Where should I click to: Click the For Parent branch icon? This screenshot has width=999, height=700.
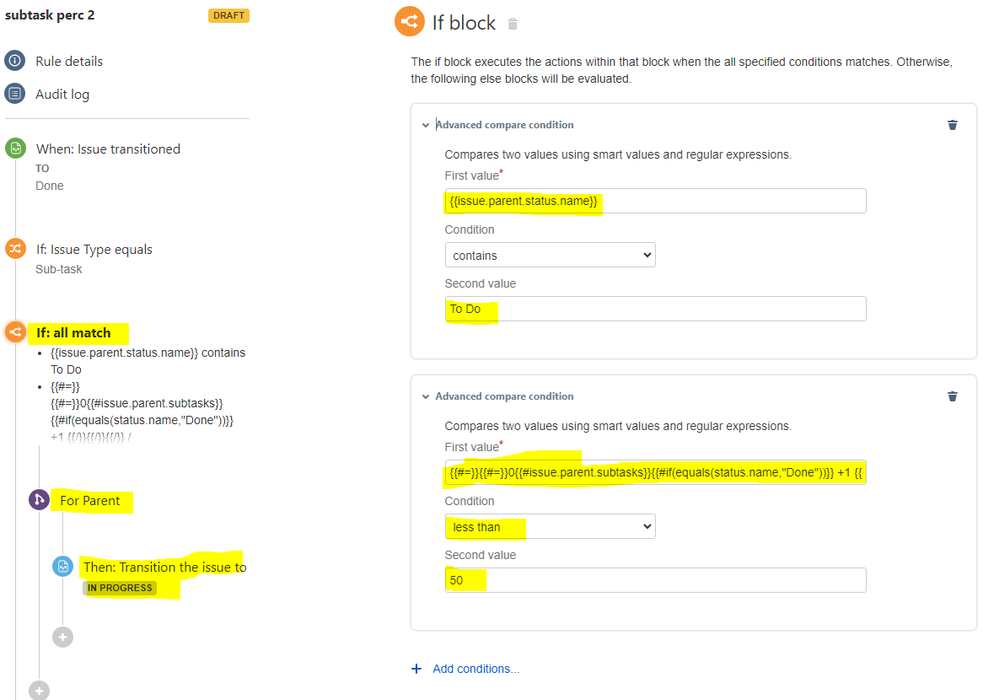tap(39, 500)
